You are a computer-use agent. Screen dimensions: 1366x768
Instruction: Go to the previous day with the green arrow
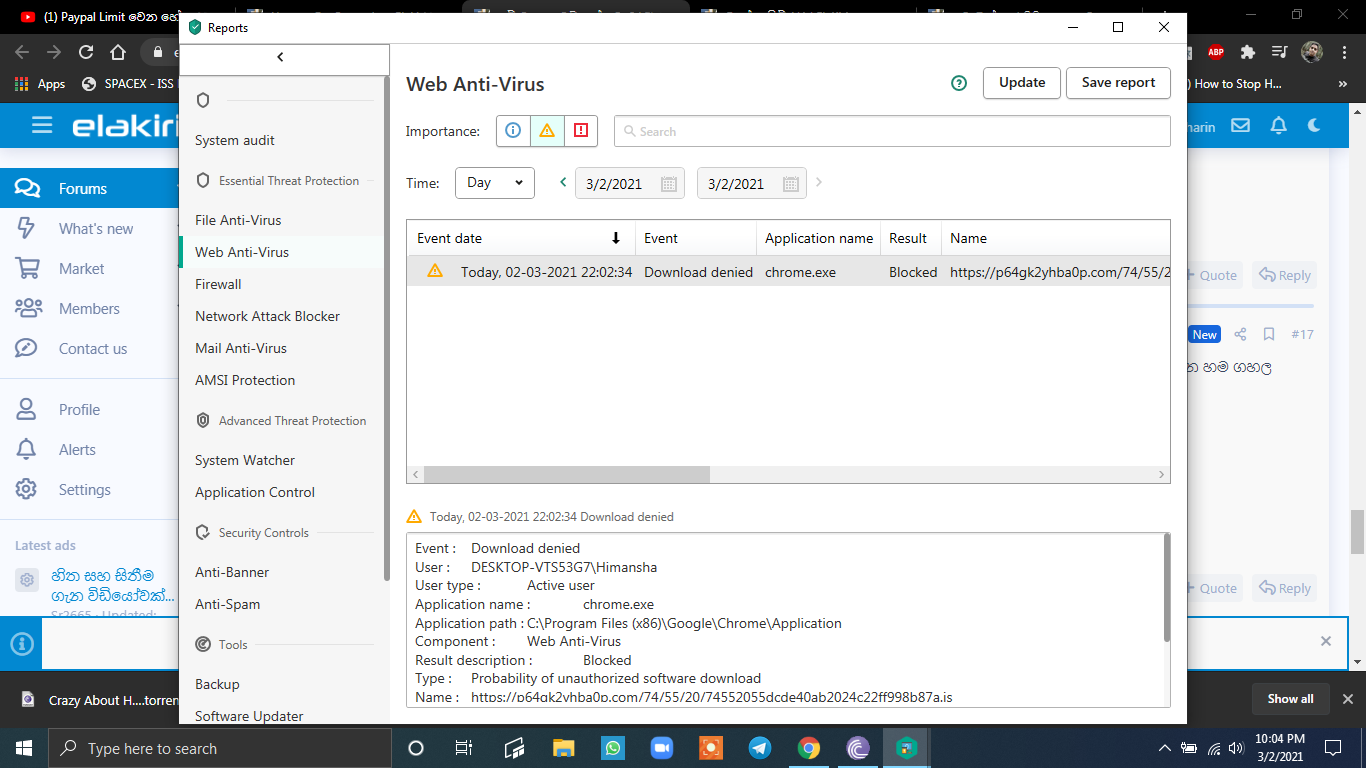pyautogui.click(x=563, y=183)
